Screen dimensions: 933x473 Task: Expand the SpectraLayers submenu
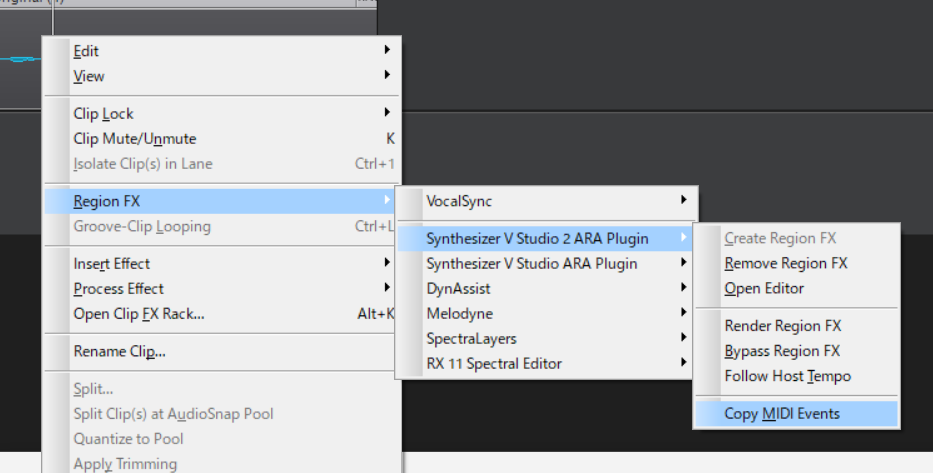[x=545, y=339]
